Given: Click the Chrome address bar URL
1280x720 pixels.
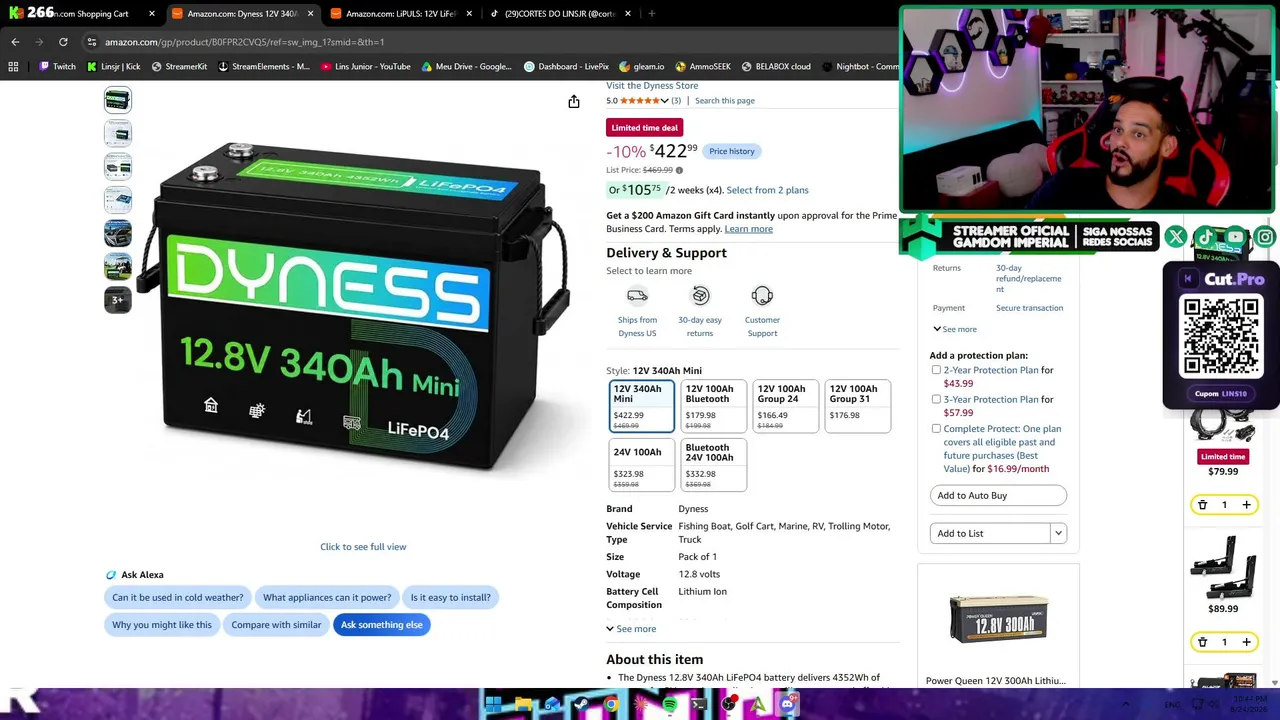Looking at the screenshot, I should coord(245,42).
